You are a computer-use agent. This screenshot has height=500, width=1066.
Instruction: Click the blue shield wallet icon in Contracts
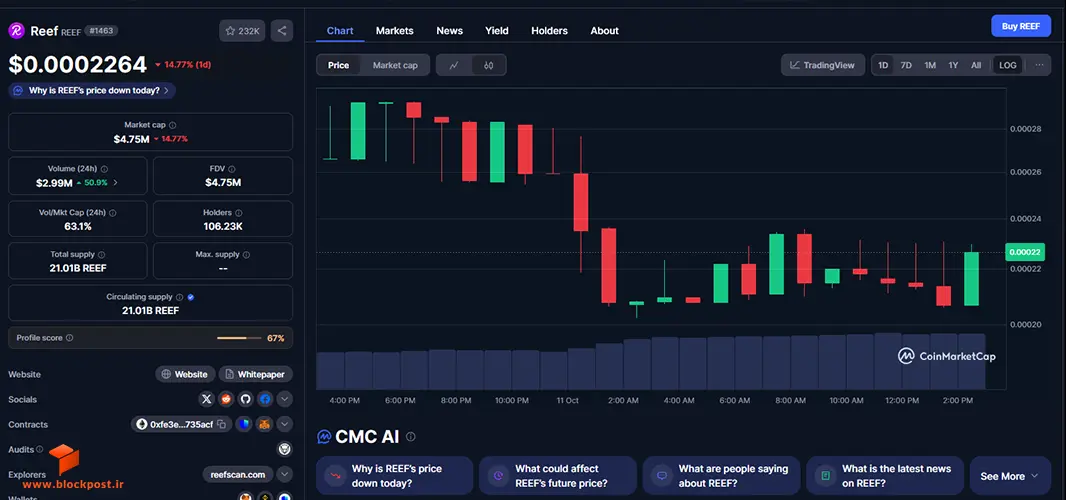point(243,424)
